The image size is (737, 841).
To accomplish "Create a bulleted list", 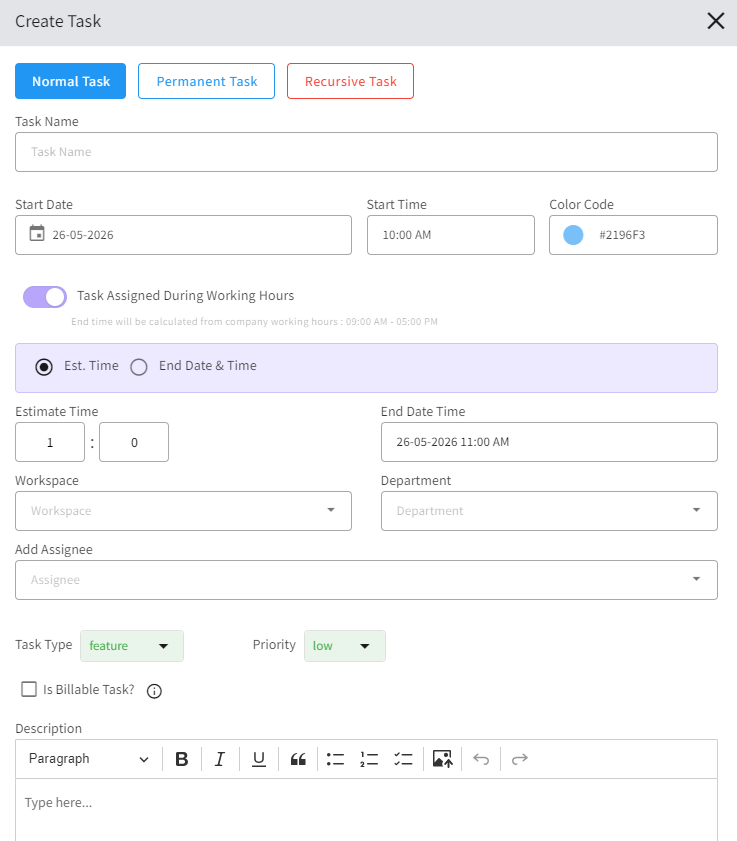I will pyautogui.click(x=335, y=759).
